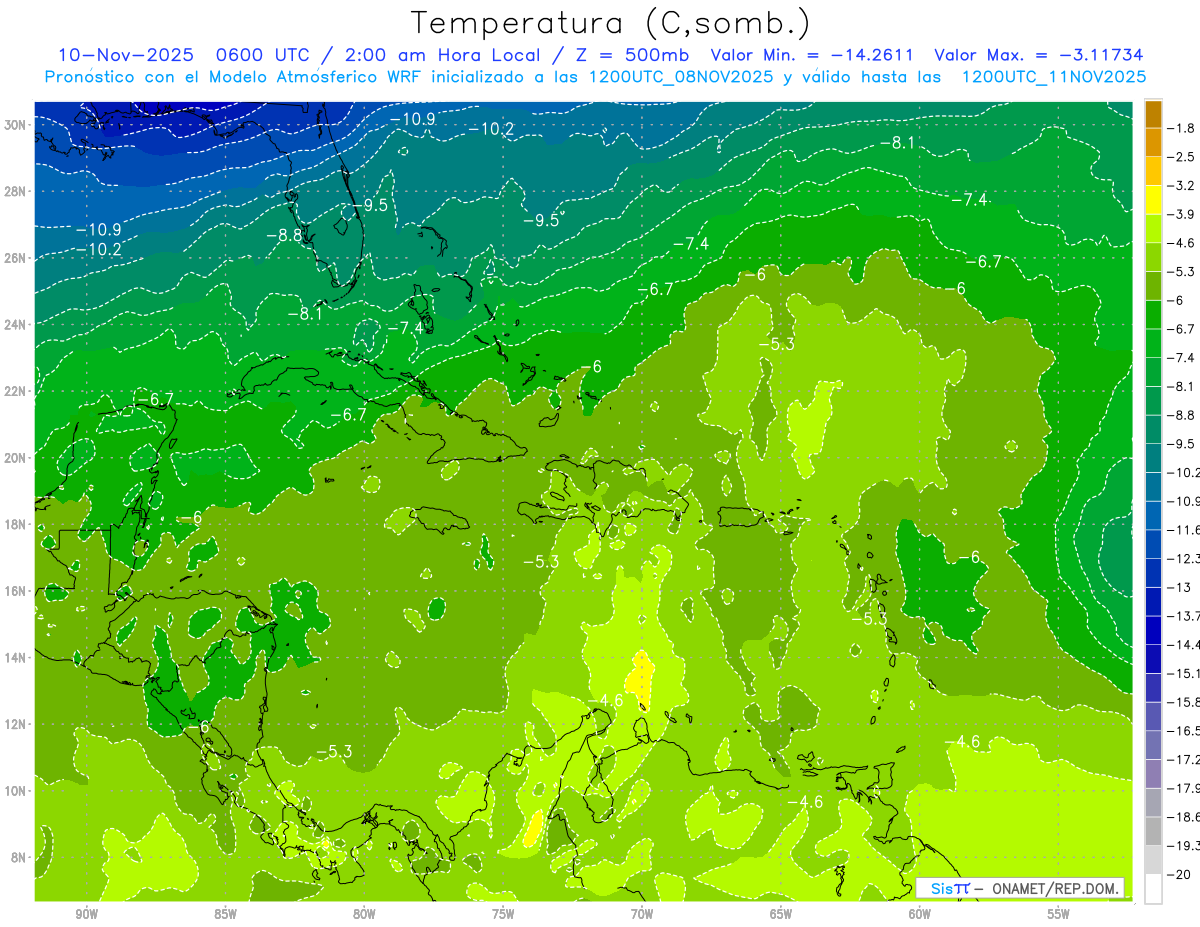Click the "14N" latitude axis label
Image resolution: width=1200 pixels, height=927 pixels.
pyautogui.click(x=16, y=657)
